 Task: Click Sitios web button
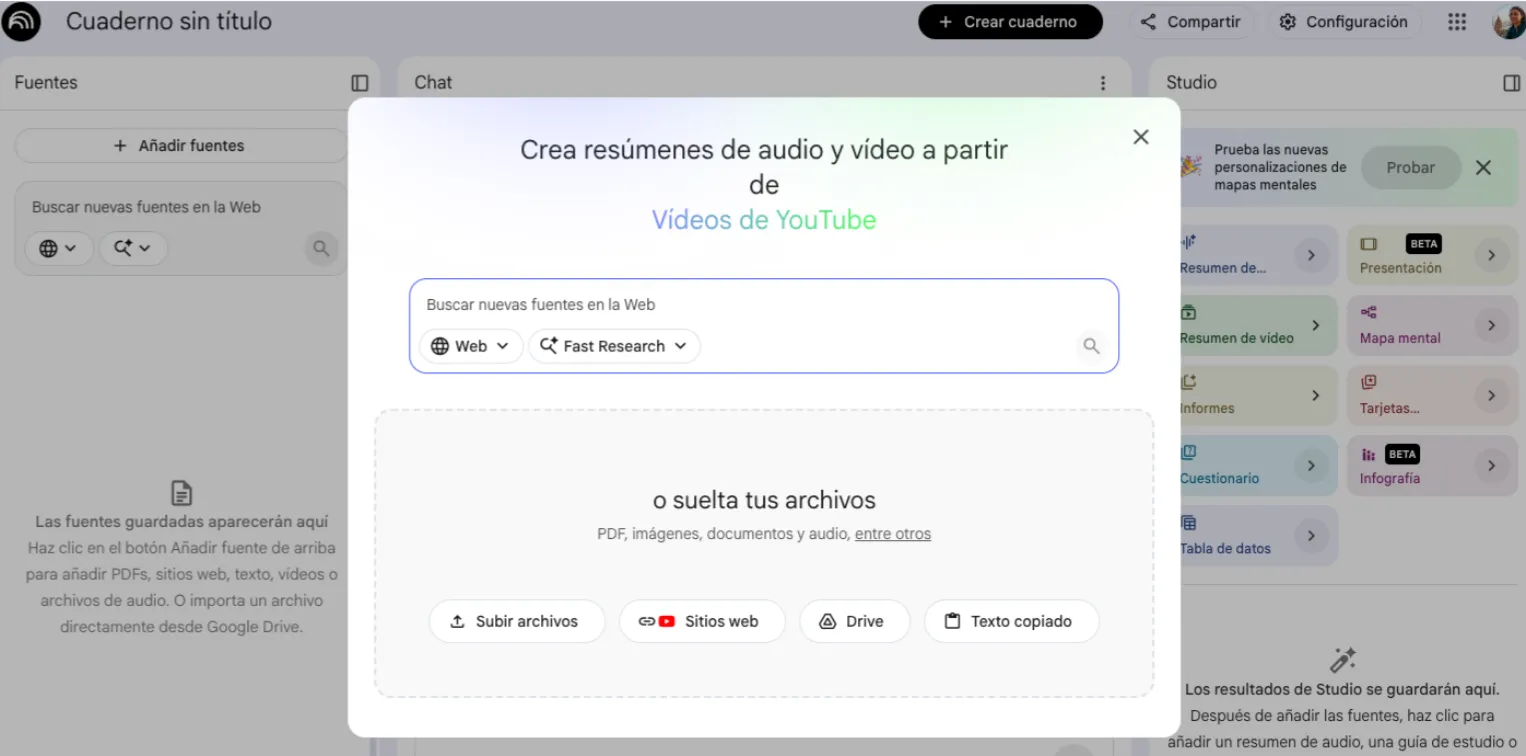(x=702, y=621)
